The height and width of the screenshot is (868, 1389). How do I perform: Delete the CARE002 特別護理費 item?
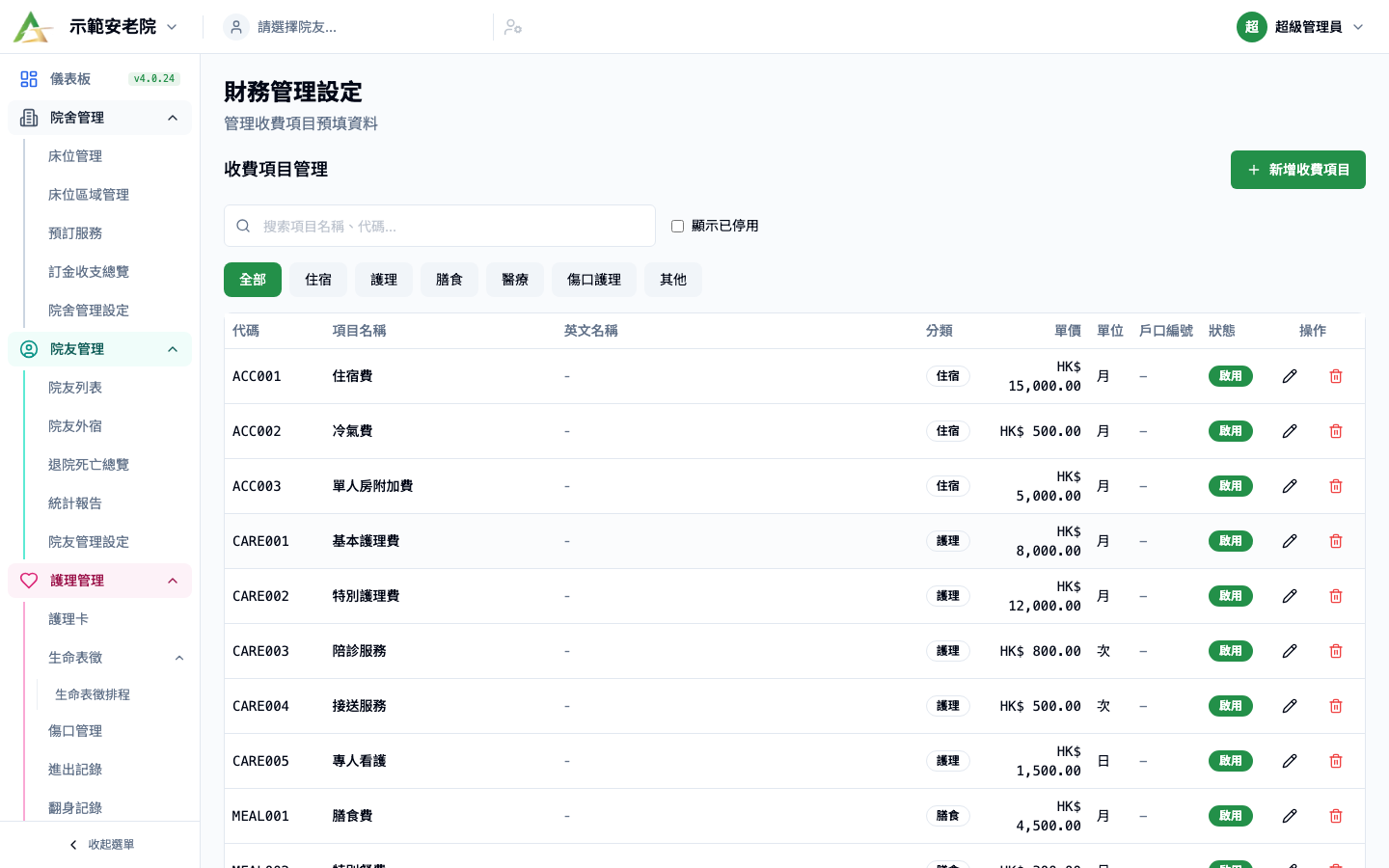1336,596
